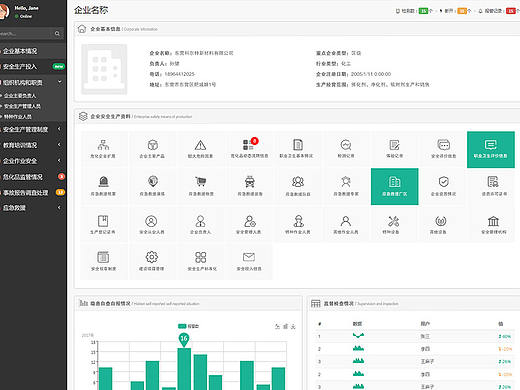Open the envelope investment info tile
This screenshot has height=390, width=520.
249,261
